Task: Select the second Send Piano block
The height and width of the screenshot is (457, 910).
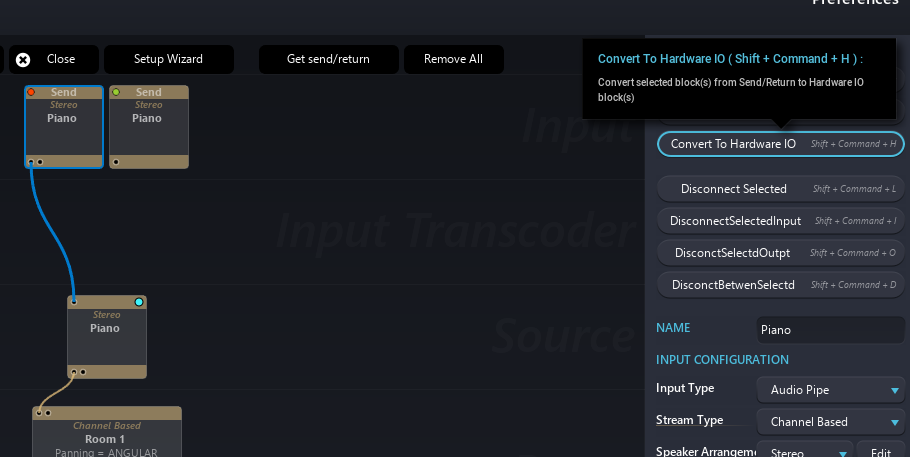Action: point(148,125)
